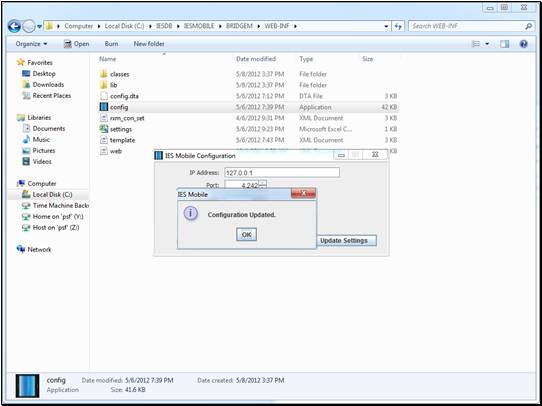The width and height of the screenshot is (542, 406).
Task: Click OK in the Configuration Updated dialog
Action: pyautogui.click(x=246, y=234)
